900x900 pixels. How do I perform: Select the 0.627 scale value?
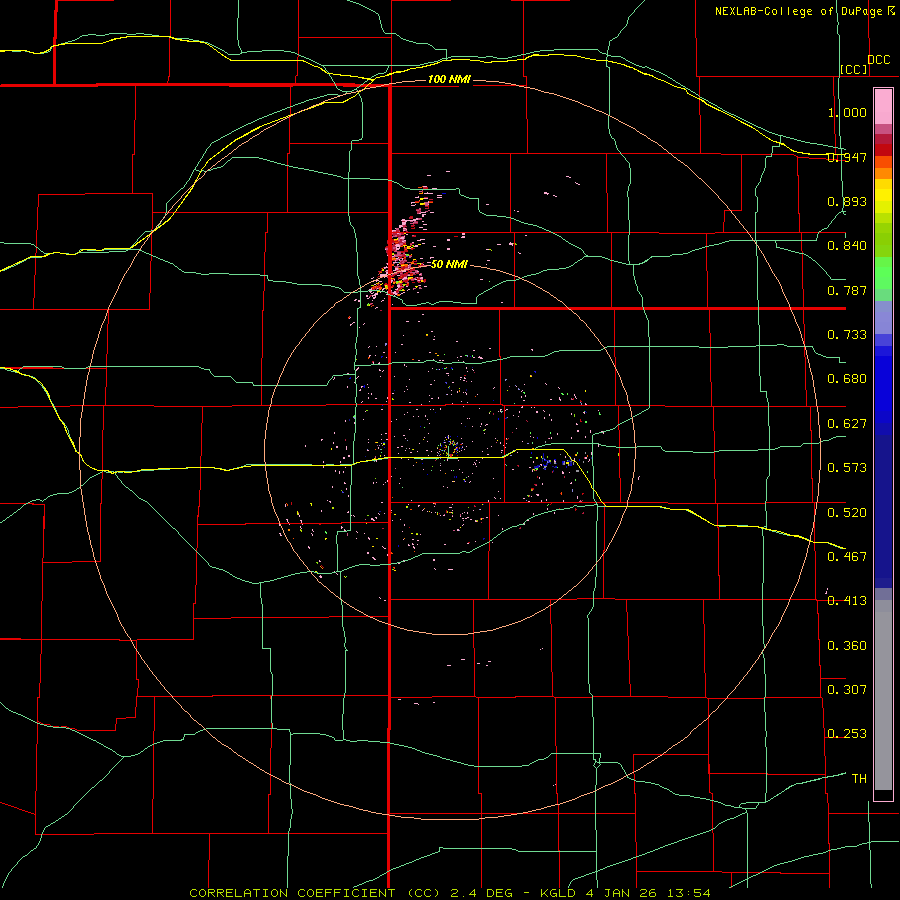click(847, 424)
